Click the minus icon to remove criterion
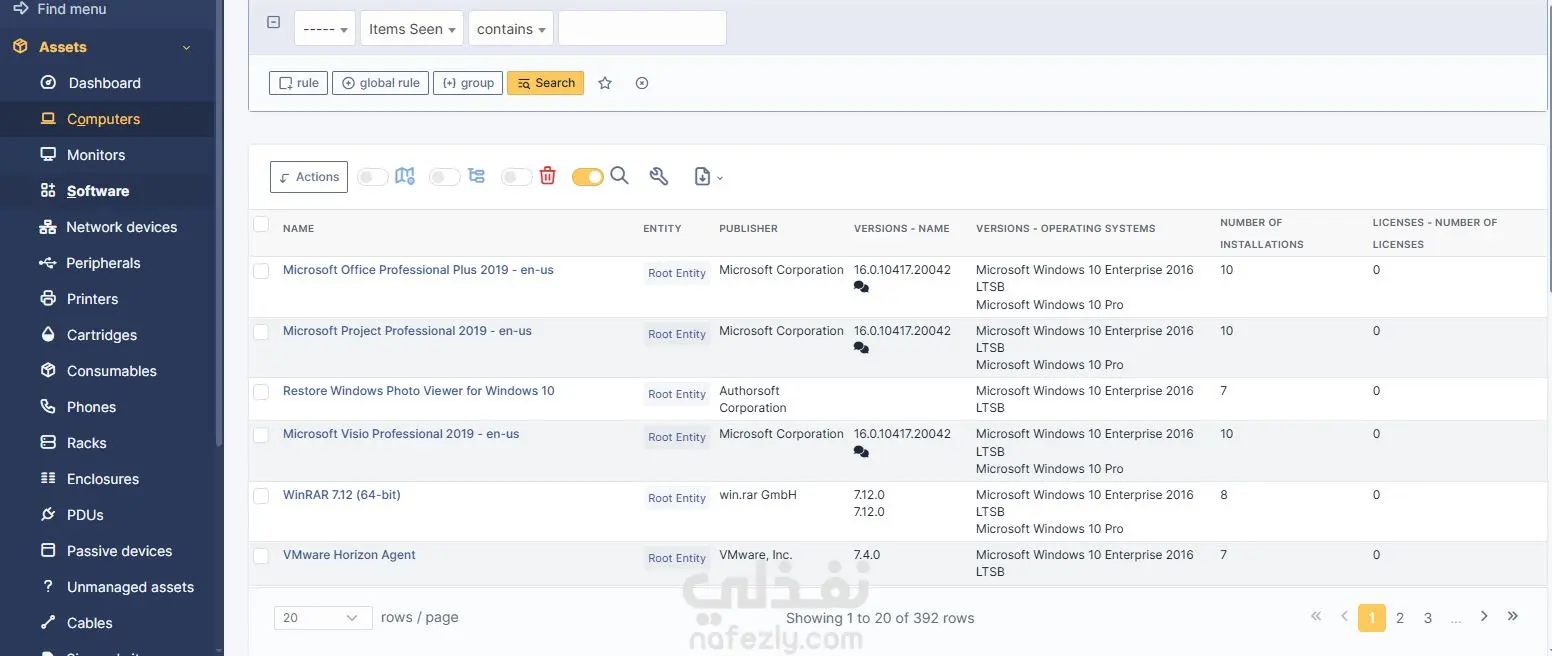Screen dimensions: 1552x656 [x=273, y=22]
